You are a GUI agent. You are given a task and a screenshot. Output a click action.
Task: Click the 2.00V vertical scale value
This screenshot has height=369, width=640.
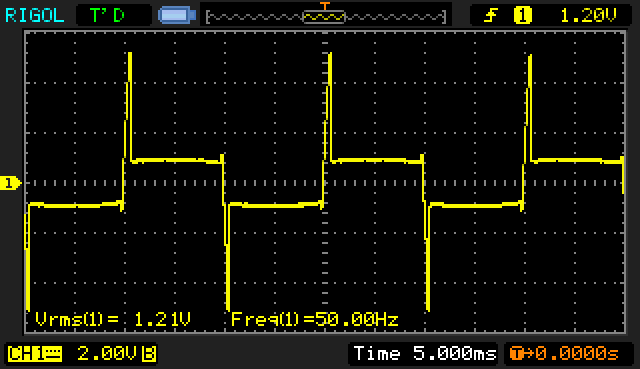[106, 353]
